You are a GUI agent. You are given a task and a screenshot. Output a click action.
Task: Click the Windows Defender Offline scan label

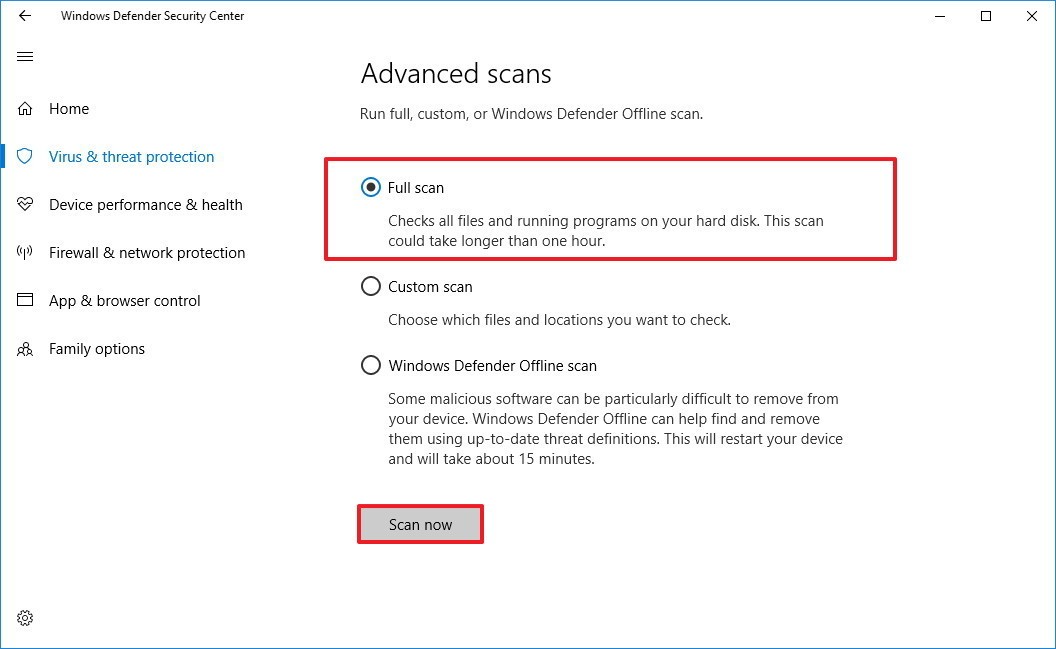click(492, 366)
